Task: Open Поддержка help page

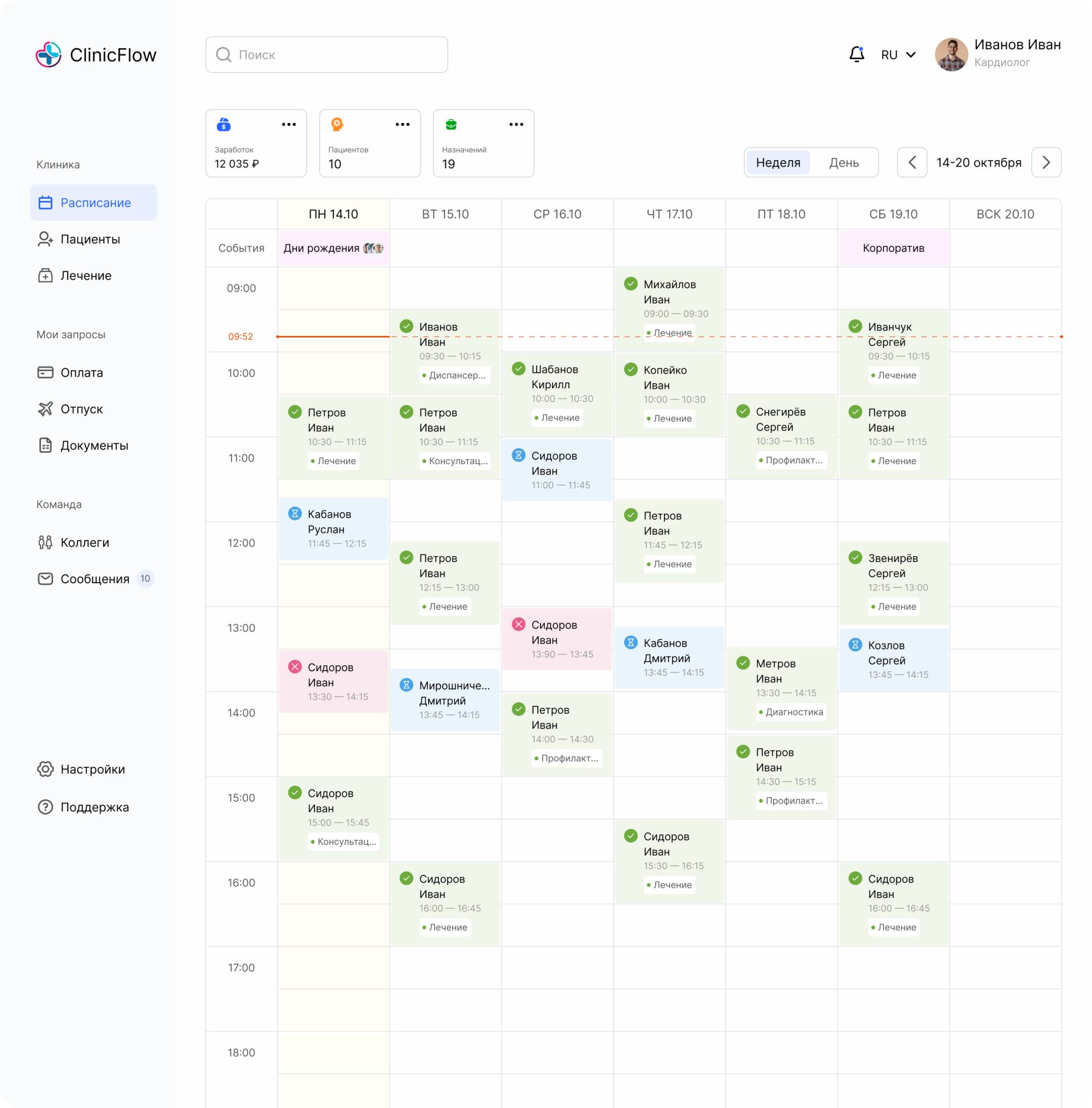Action: 94,807
